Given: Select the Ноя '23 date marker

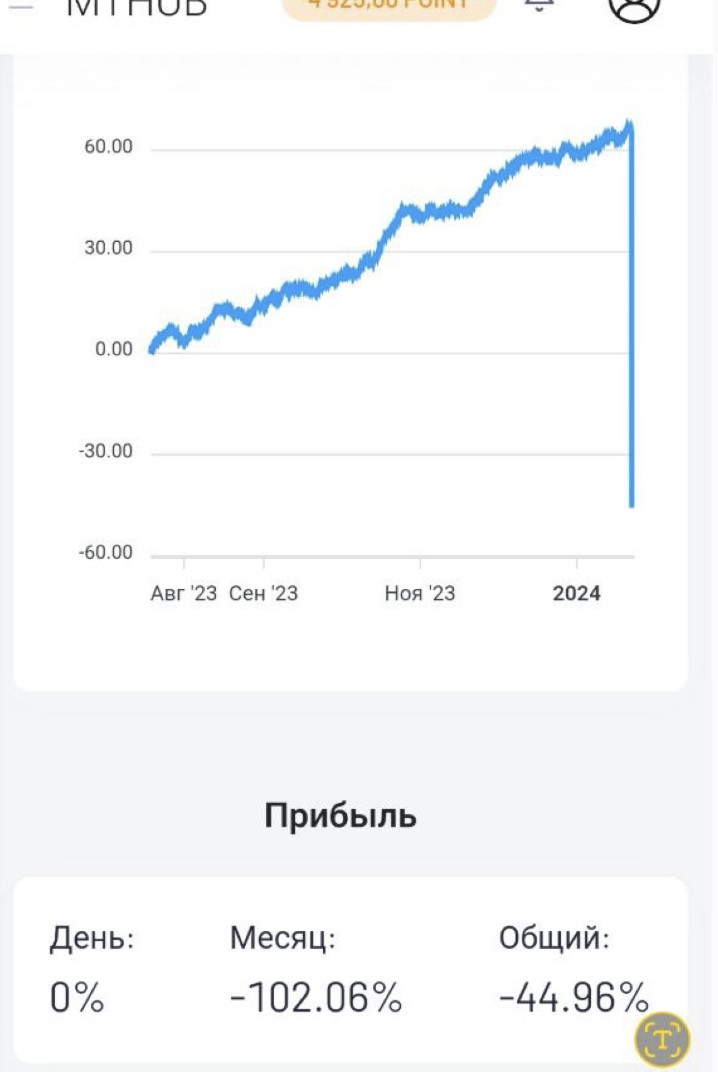Looking at the screenshot, I should tap(419, 594).
